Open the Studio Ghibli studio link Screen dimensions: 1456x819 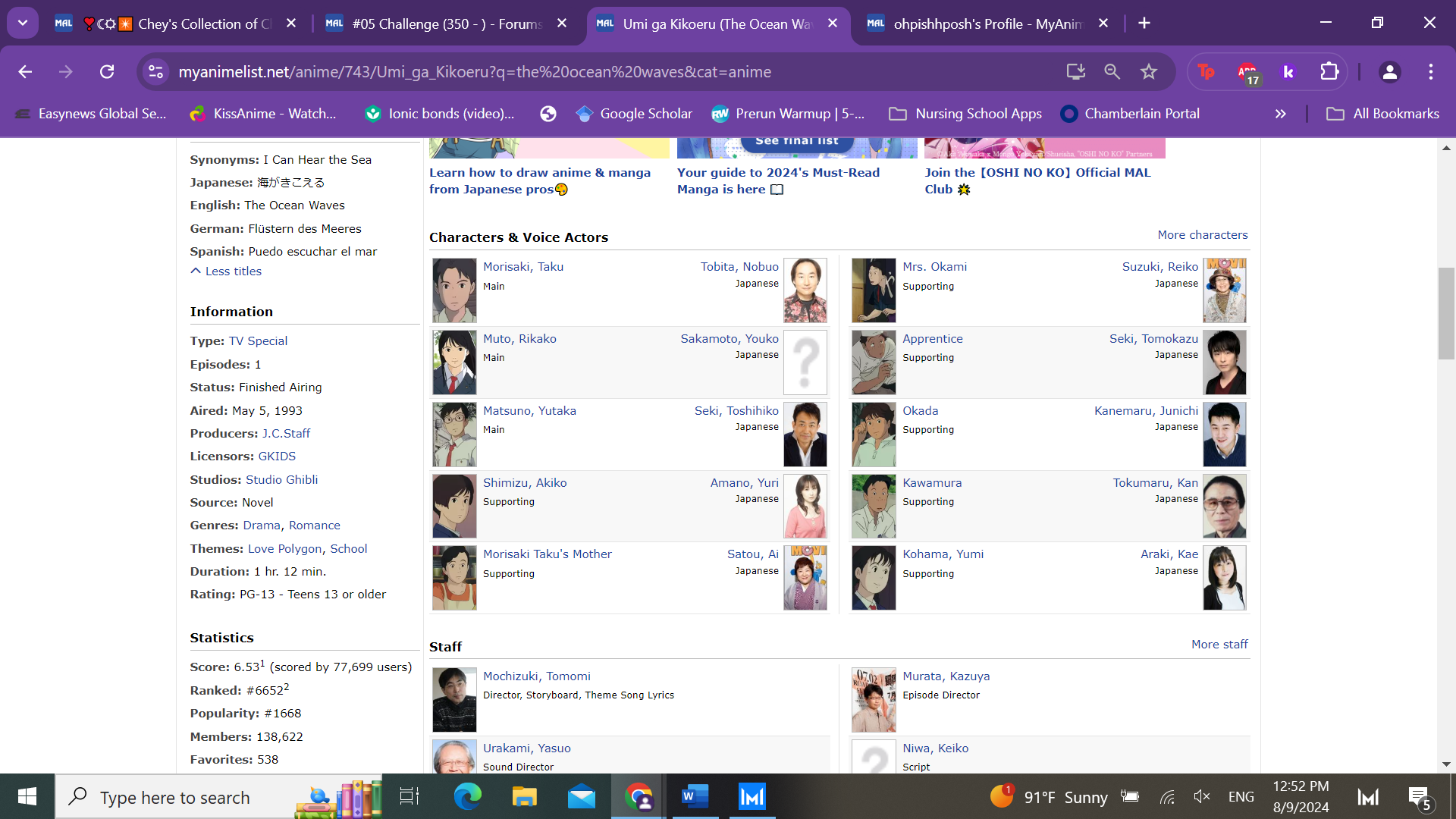281,480
